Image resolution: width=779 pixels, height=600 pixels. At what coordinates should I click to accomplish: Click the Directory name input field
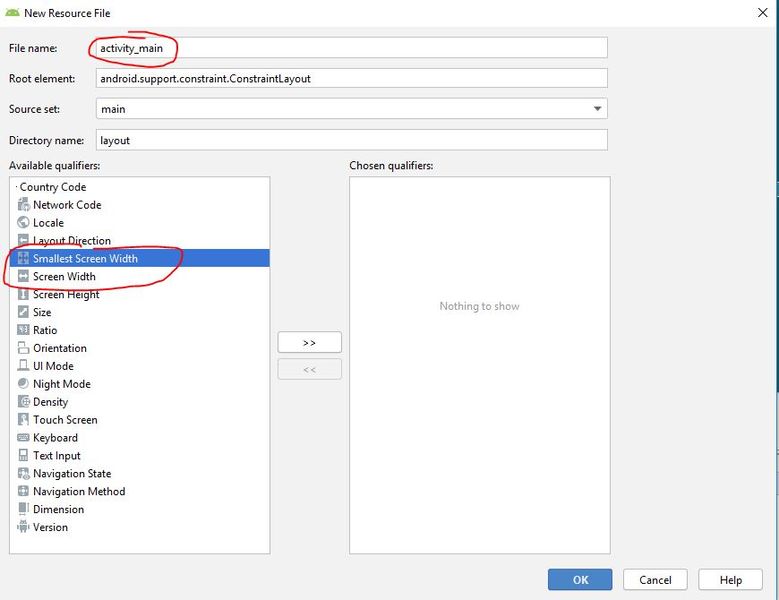click(351, 140)
